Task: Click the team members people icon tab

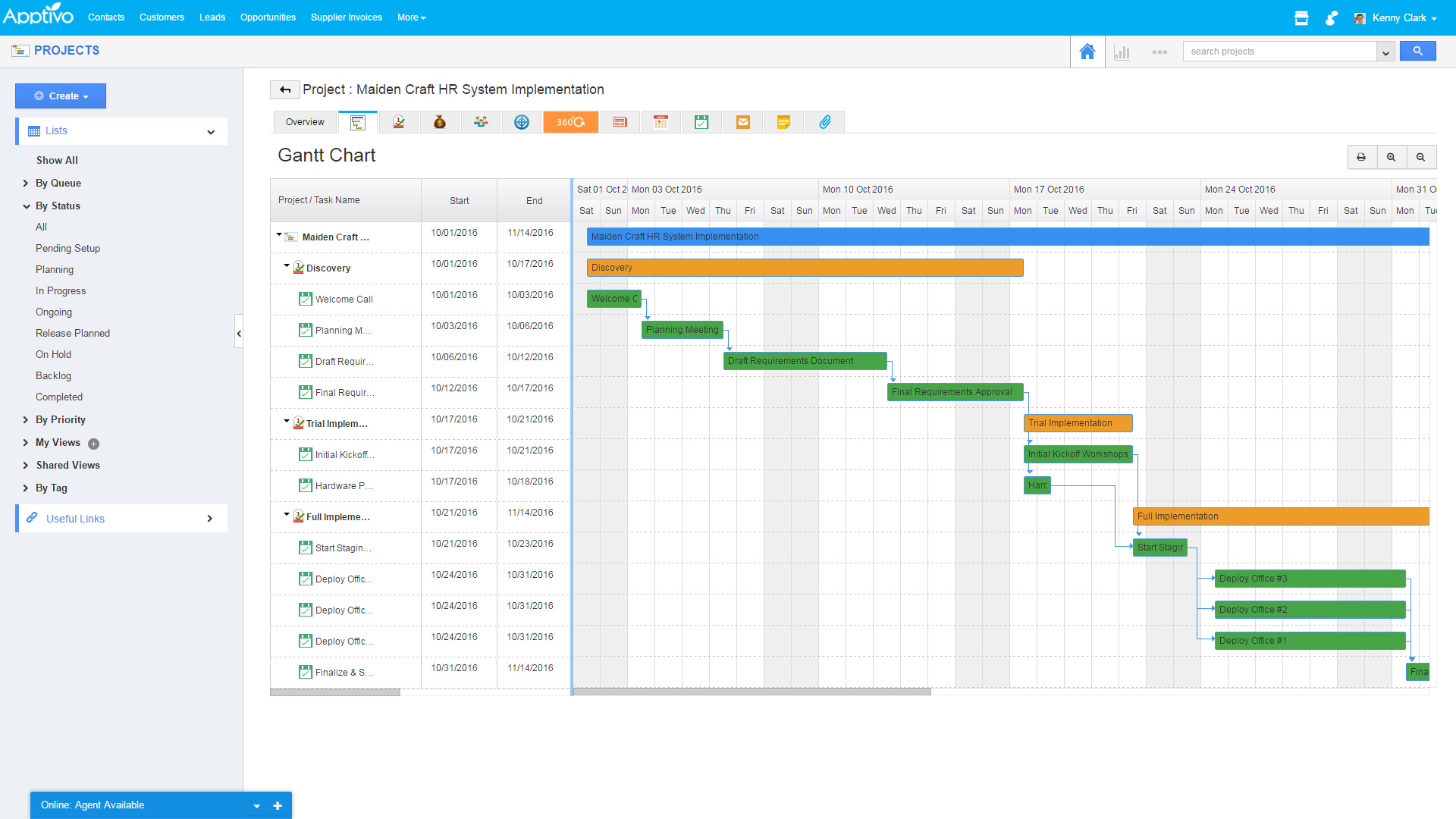Action: 481,122
